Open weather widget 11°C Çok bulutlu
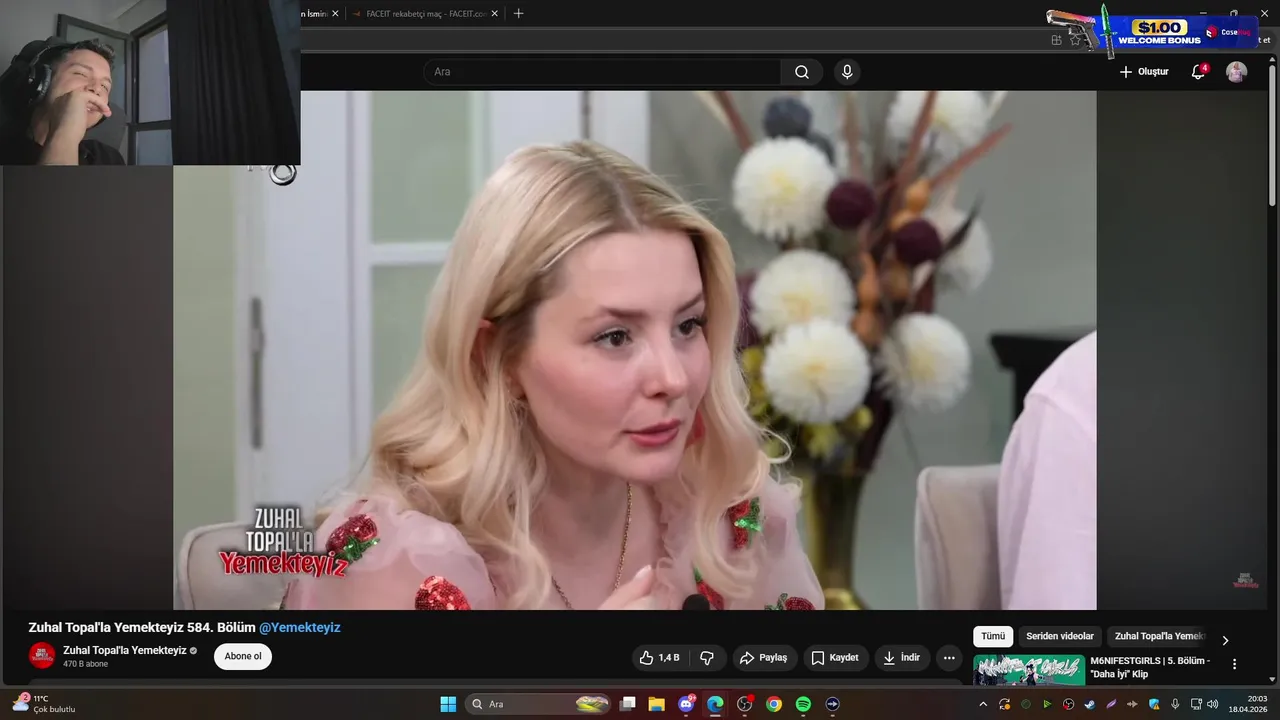Screen dimensions: 1280x720 pos(43,704)
